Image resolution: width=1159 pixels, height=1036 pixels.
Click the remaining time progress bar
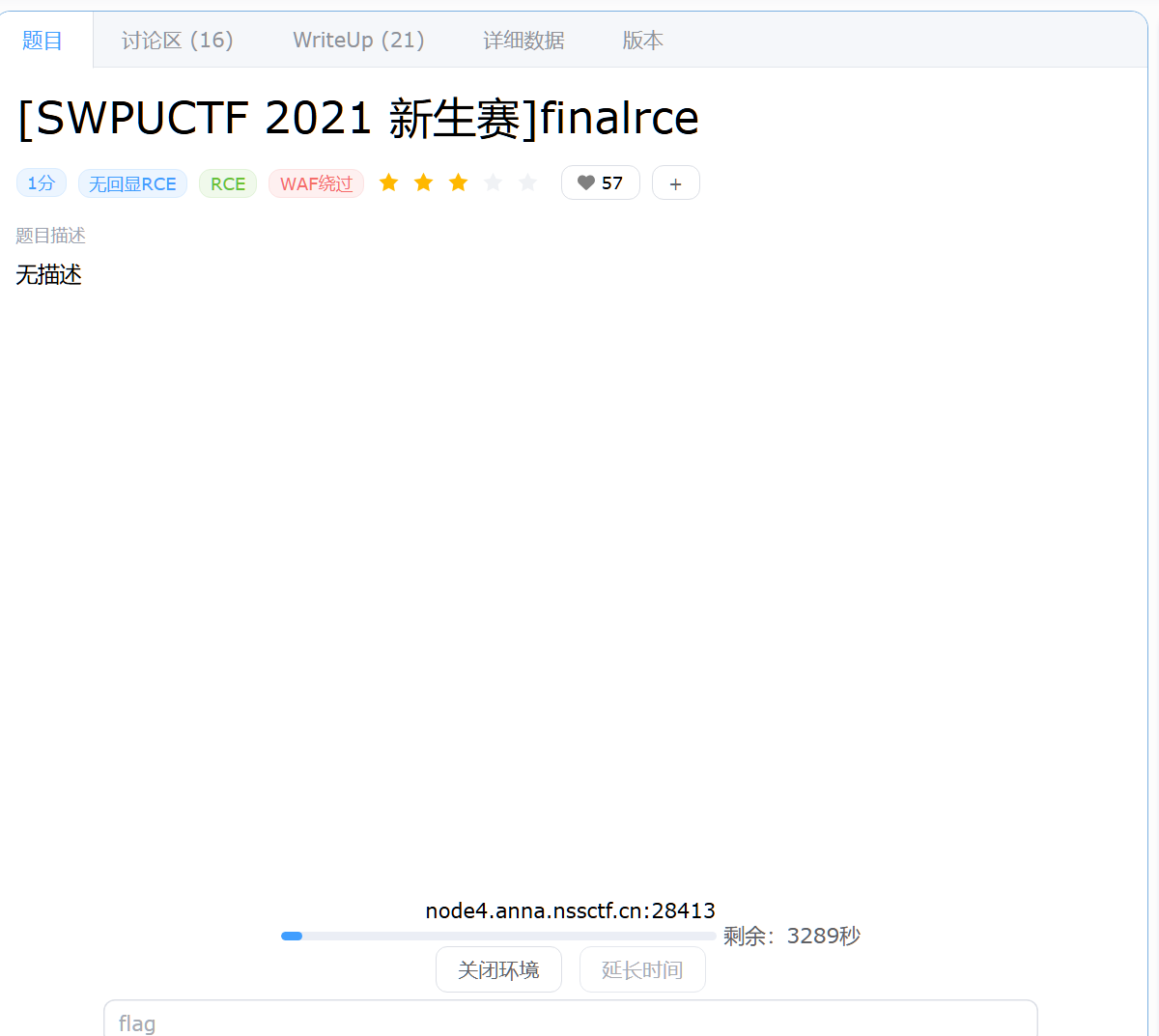pyautogui.click(x=497, y=936)
